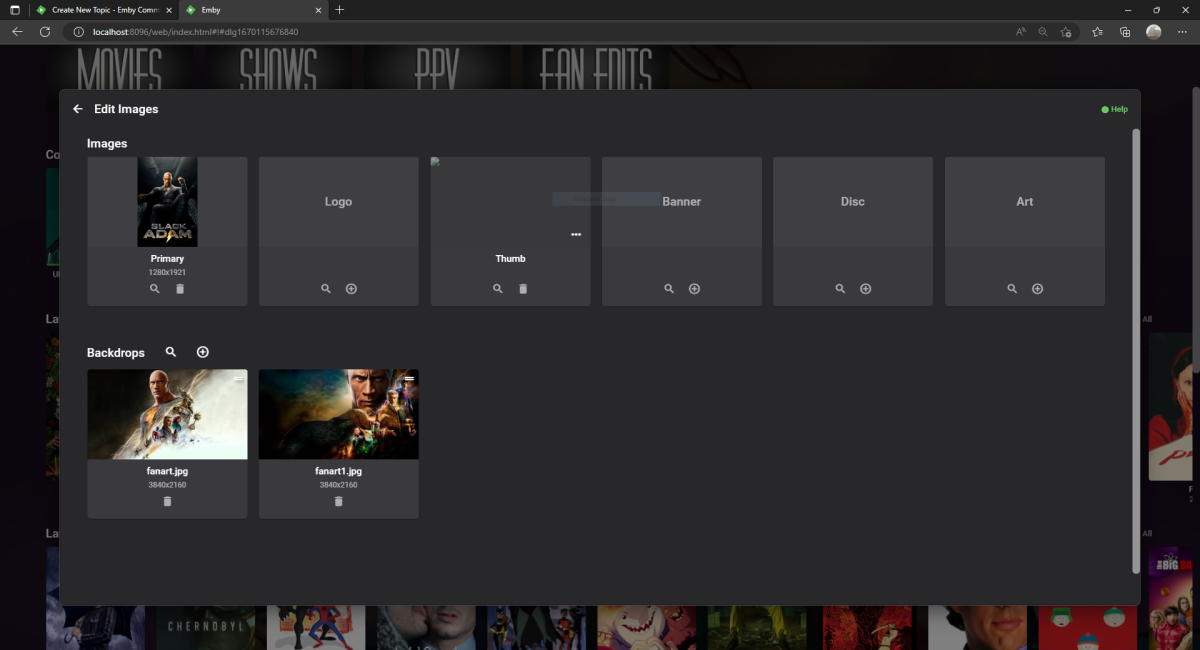The width and height of the screenshot is (1200, 650).
Task: Open the Thumb card ellipsis menu
Action: point(576,234)
